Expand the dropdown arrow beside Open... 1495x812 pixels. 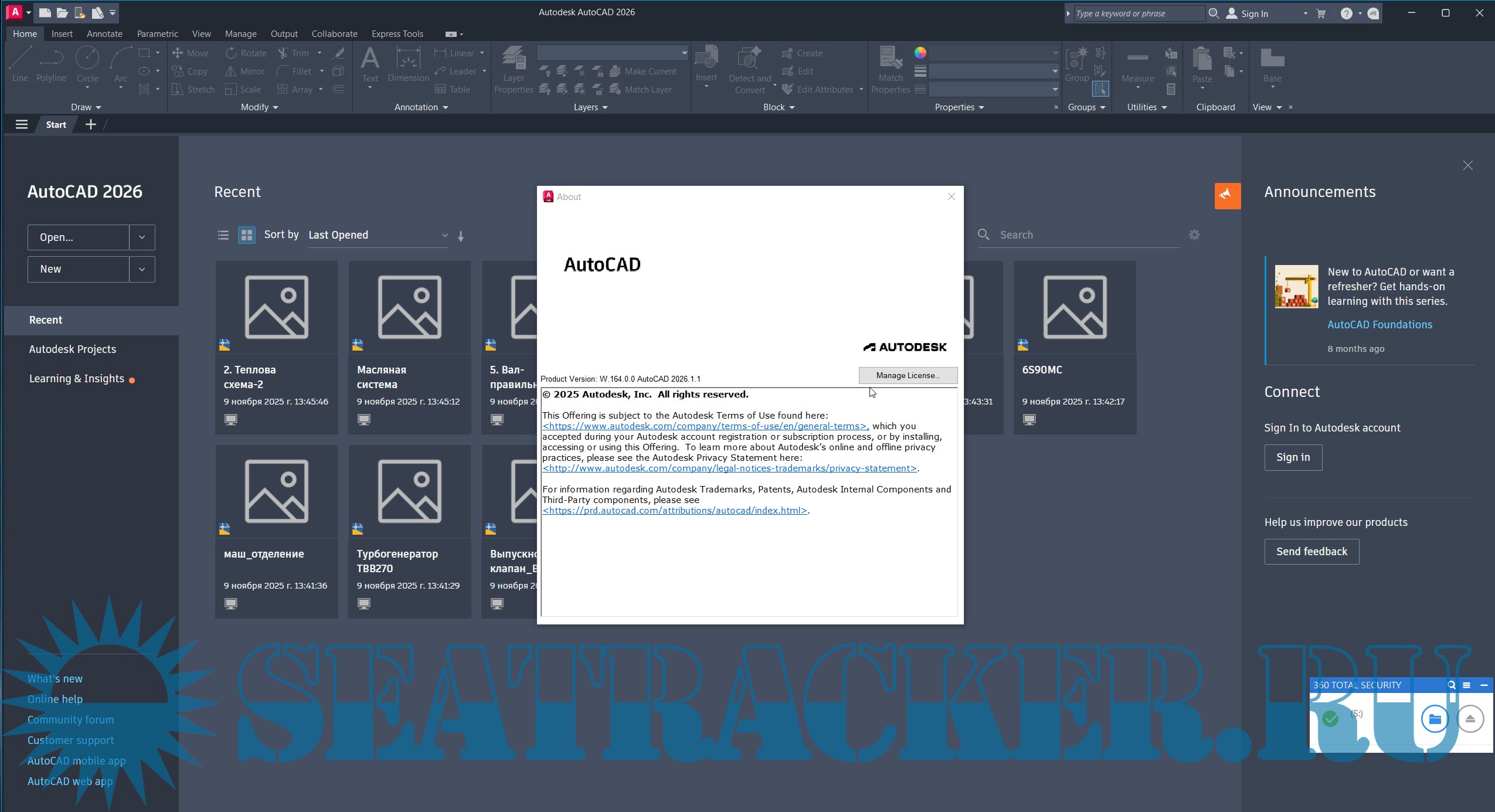coord(142,237)
